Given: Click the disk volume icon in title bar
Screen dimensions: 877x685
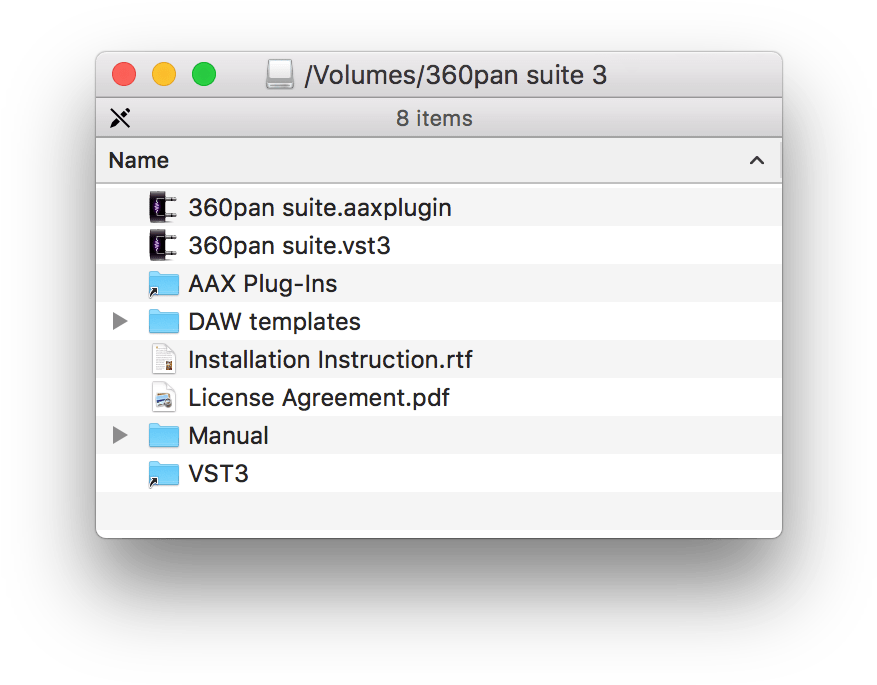Looking at the screenshot, I should click(x=280, y=75).
